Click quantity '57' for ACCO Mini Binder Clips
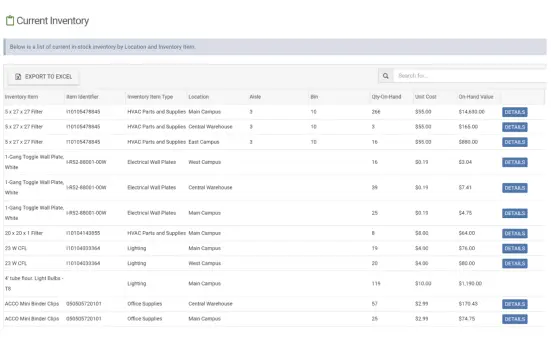The image size is (551, 362). click(375, 304)
